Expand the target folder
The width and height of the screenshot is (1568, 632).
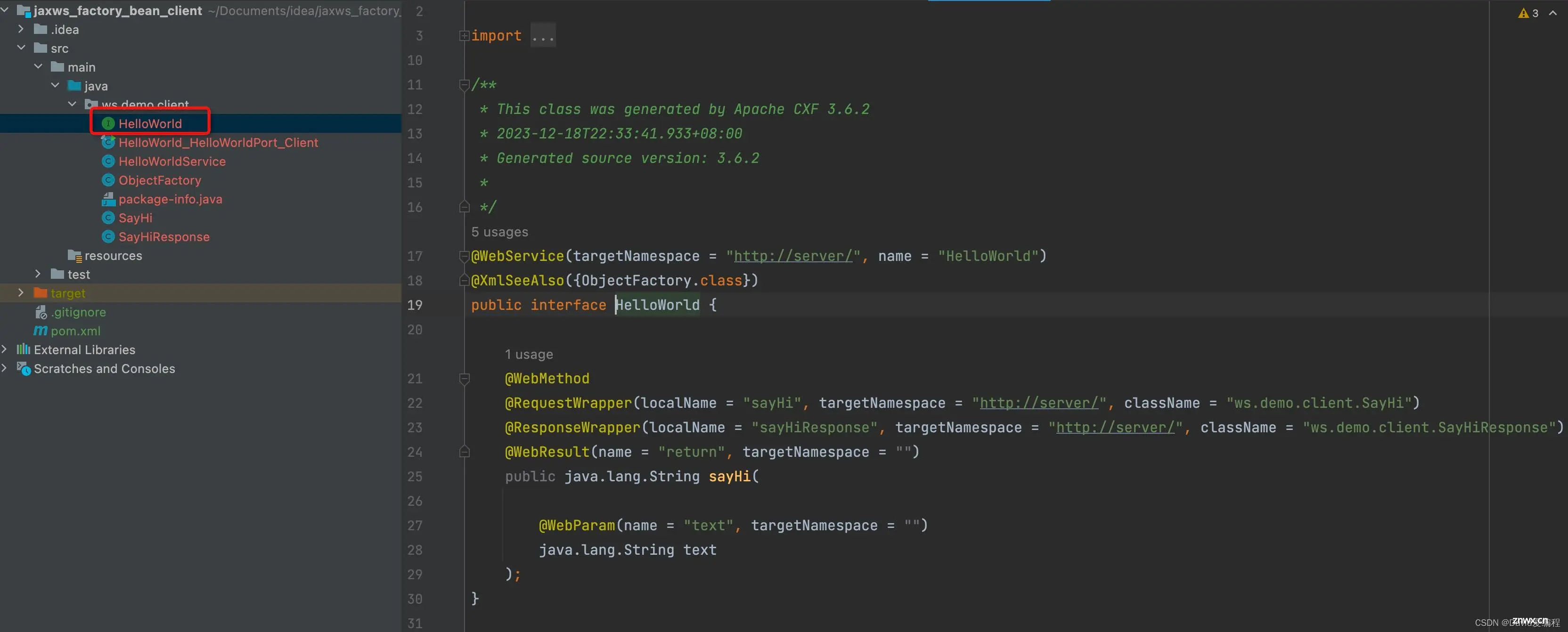pyautogui.click(x=21, y=293)
